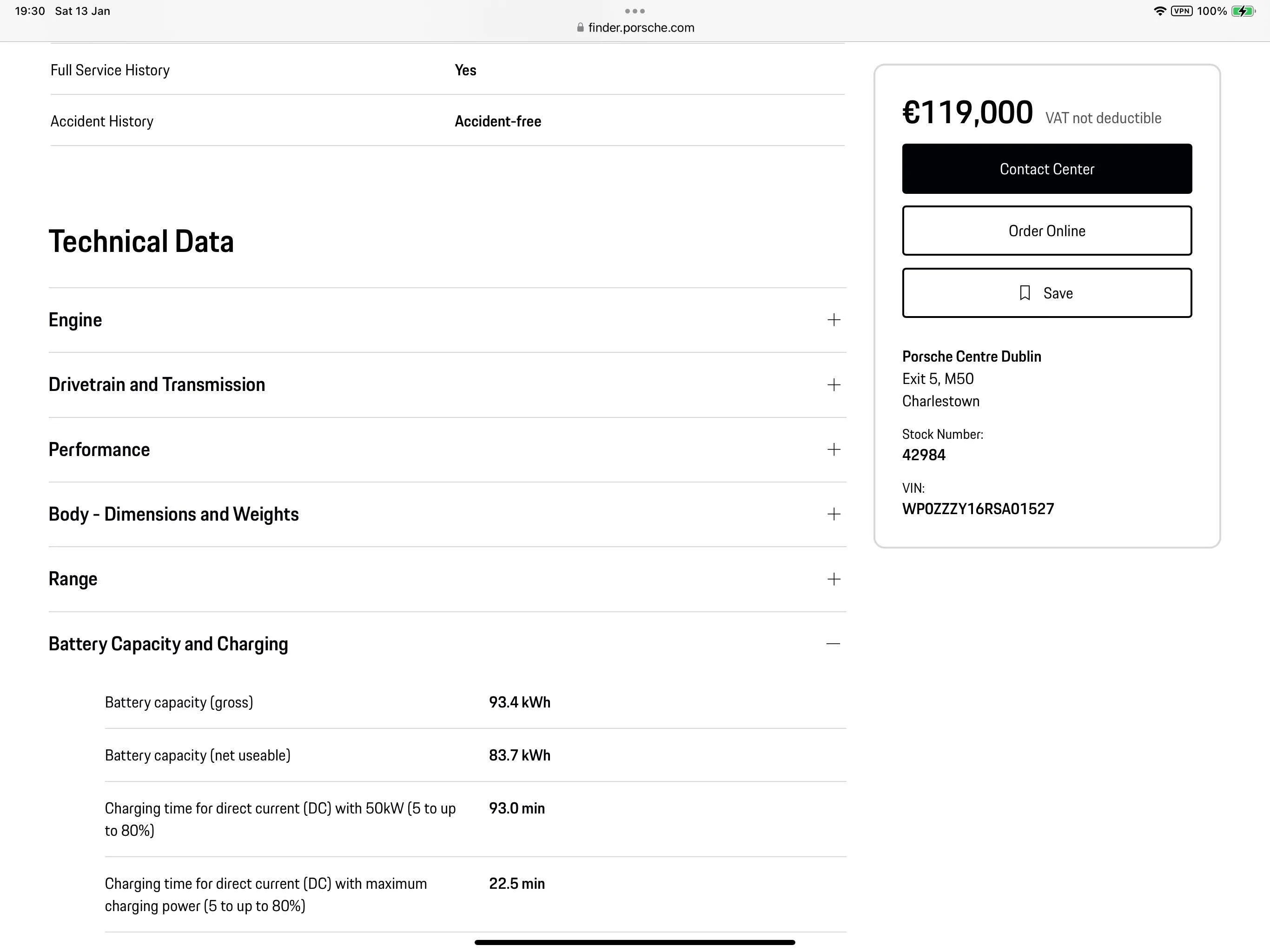Tap the three-dot multitasking icon at top

pyautogui.click(x=635, y=11)
